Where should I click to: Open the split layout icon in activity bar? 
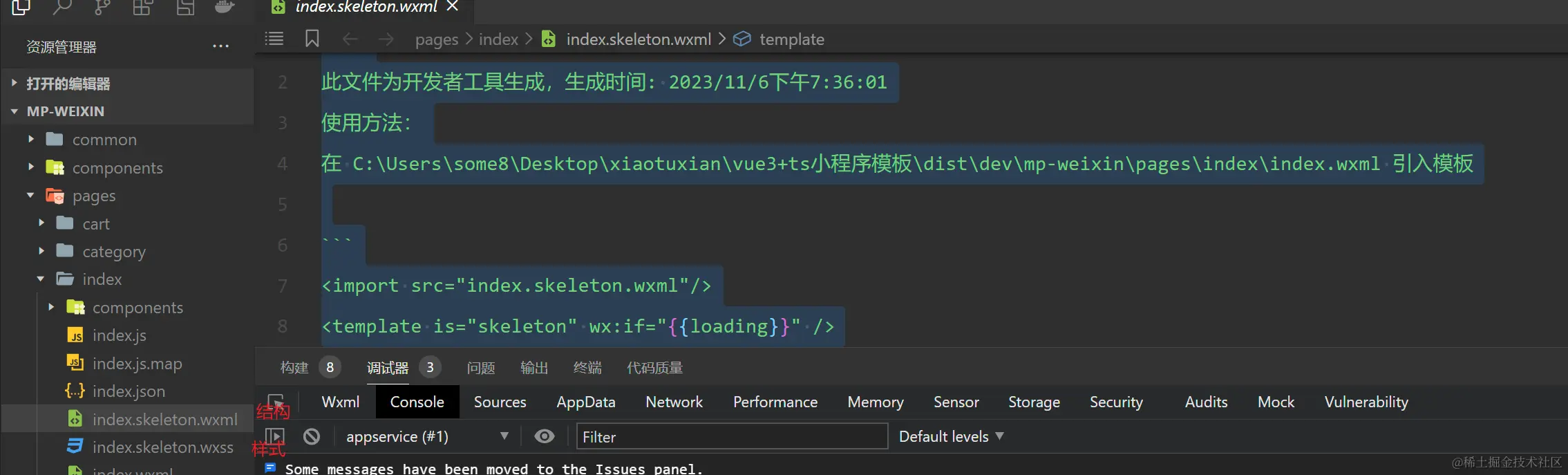tap(185, 7)
